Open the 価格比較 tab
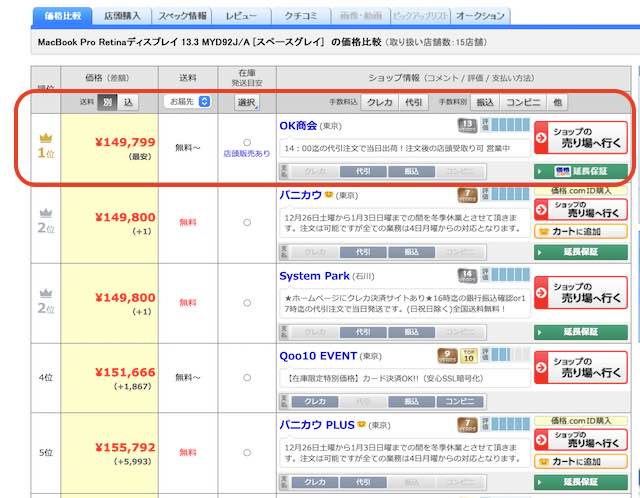The image size is (640, 498). 62,16
